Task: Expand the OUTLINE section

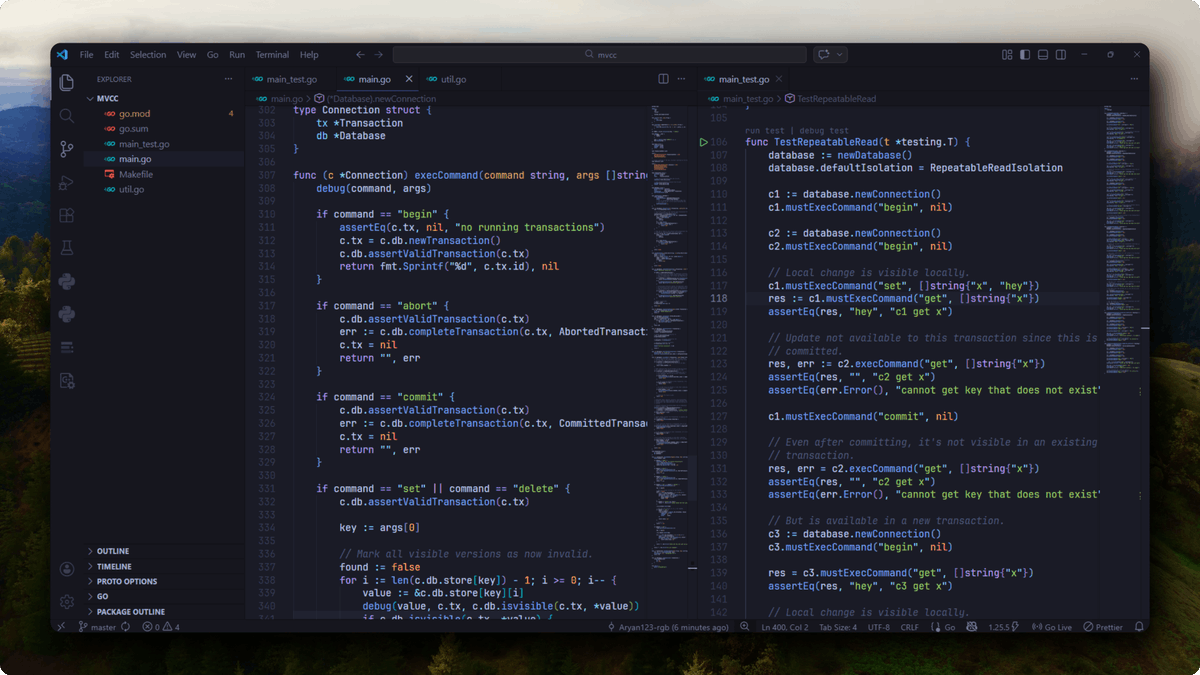Action: tap(164, 551)
